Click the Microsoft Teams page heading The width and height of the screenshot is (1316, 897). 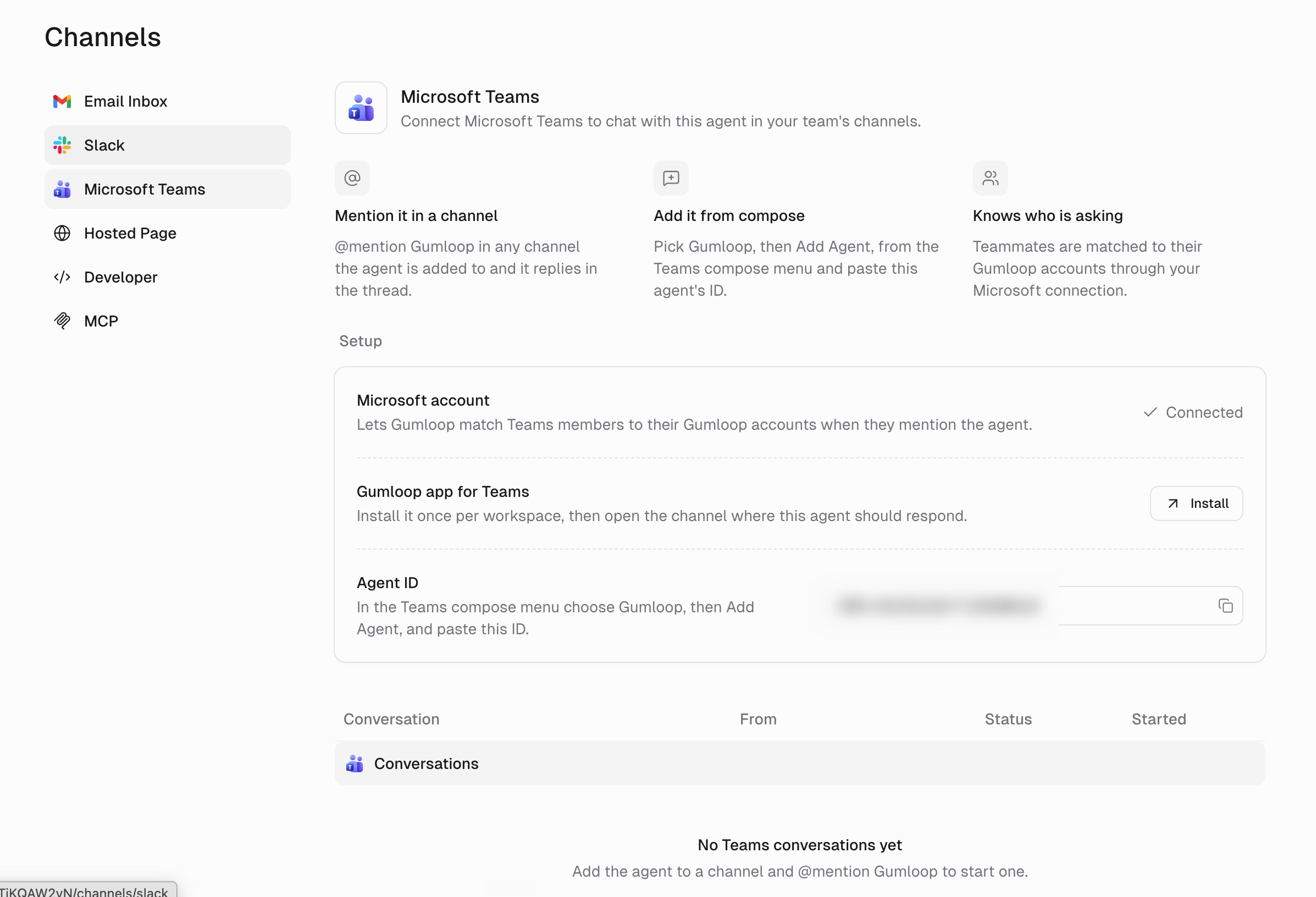470,97
